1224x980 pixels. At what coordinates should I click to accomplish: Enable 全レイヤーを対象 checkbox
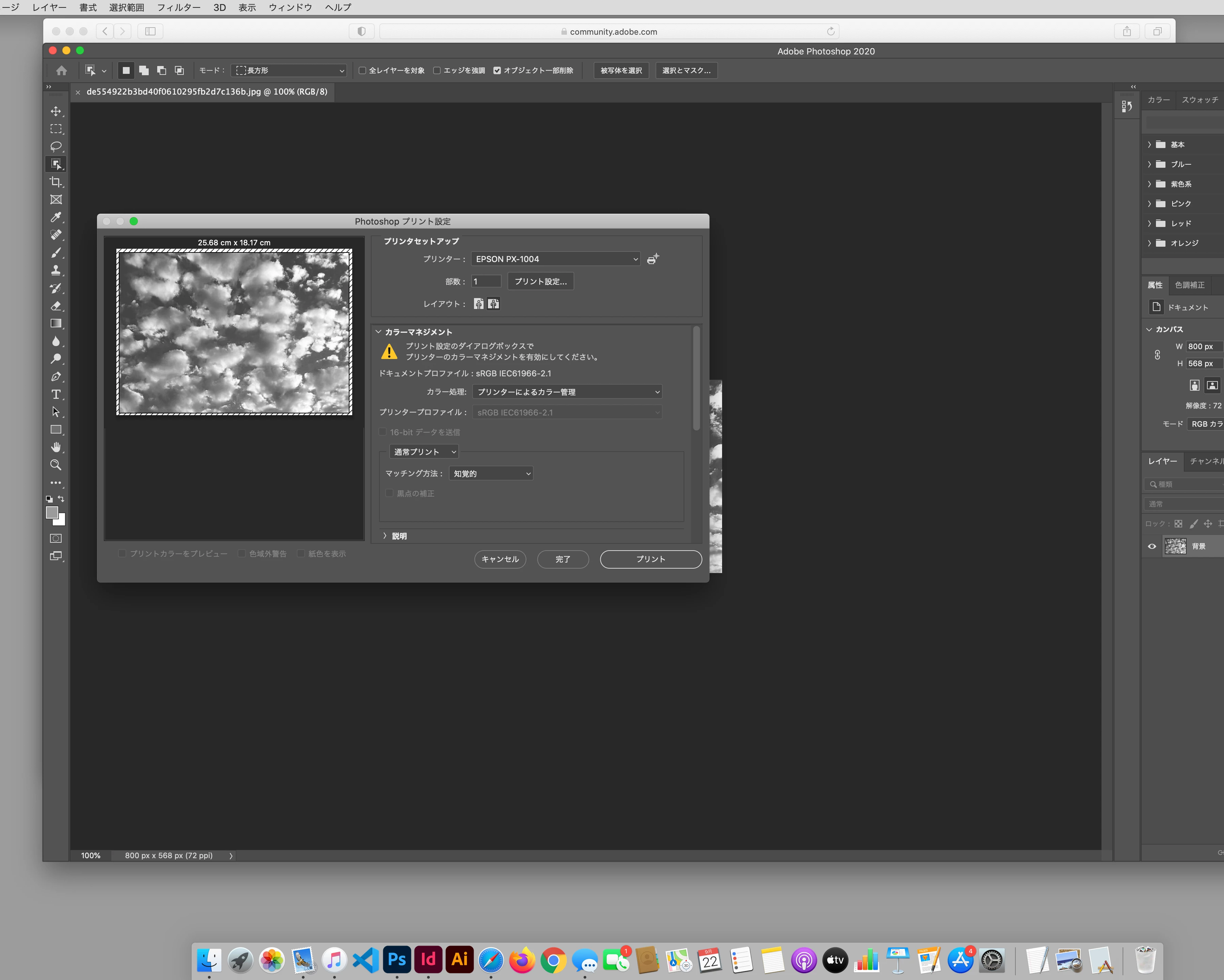(x=362, y=70)
